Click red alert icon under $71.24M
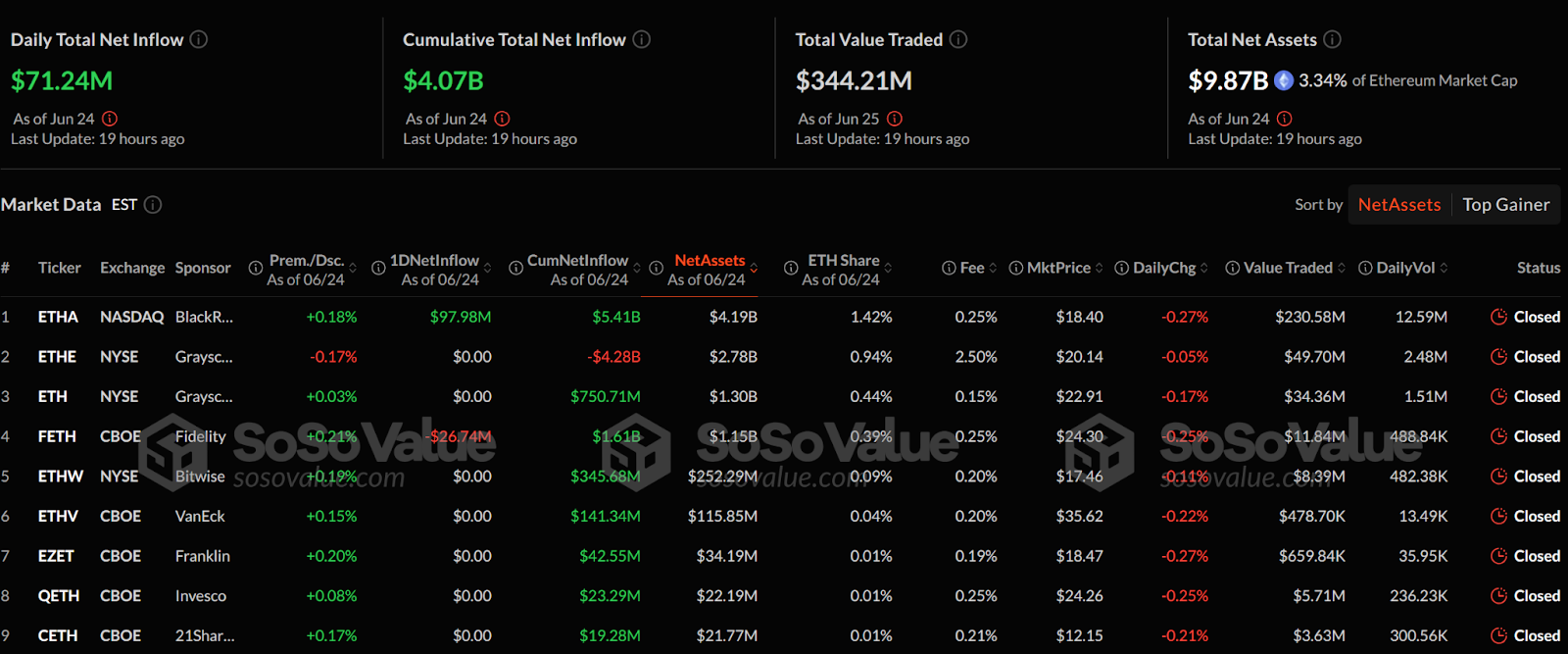Screen dimensions: 1568x654 point(110,119)
